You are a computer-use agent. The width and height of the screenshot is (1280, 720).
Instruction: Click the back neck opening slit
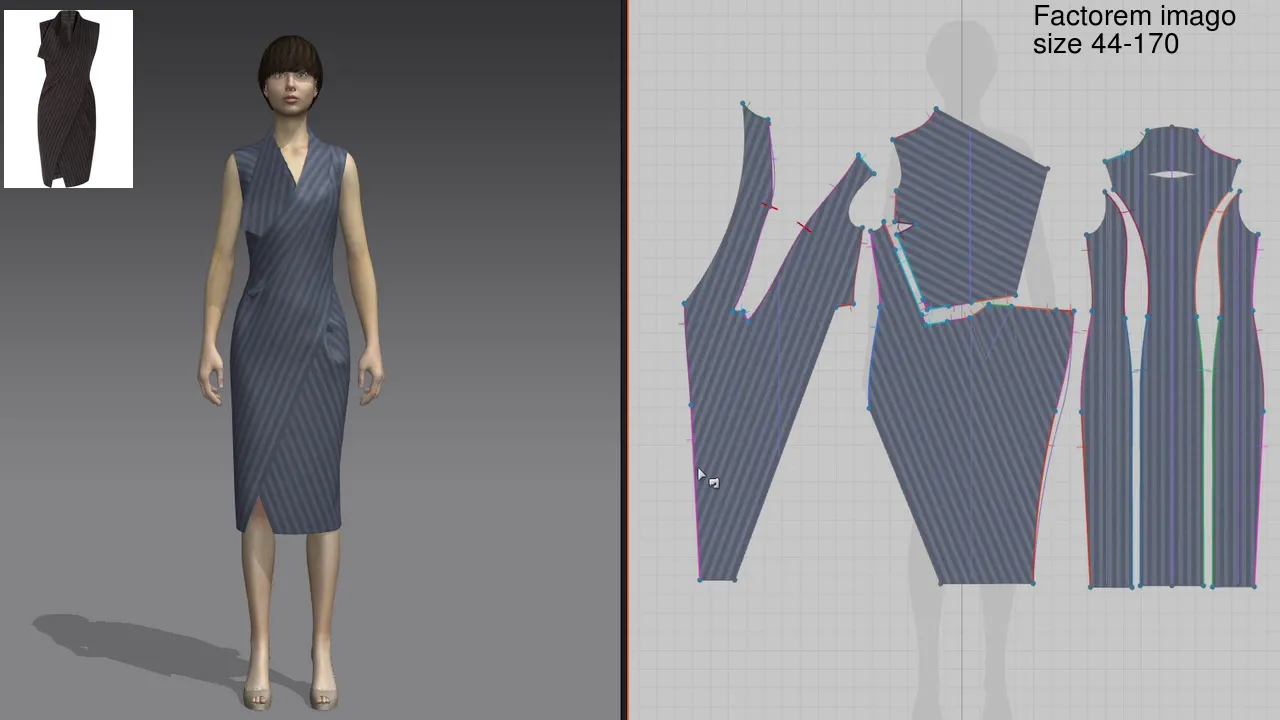tap(1172, 175)
